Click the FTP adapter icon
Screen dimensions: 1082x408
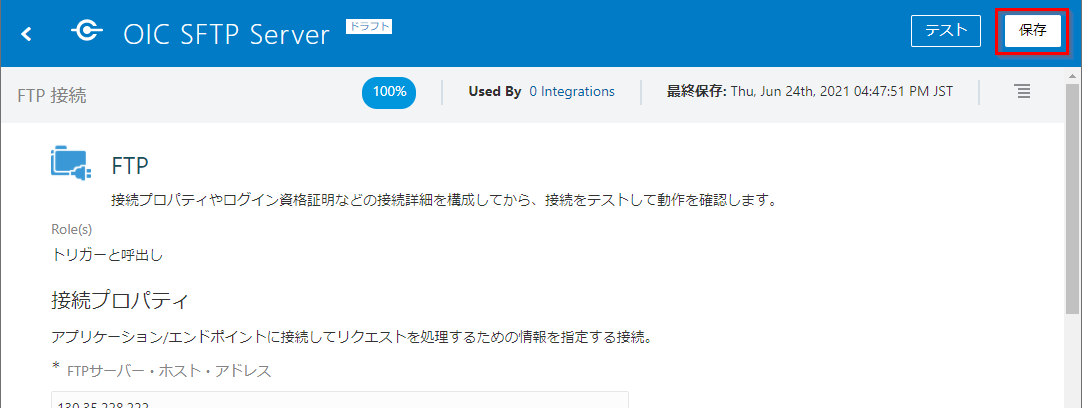71,163
